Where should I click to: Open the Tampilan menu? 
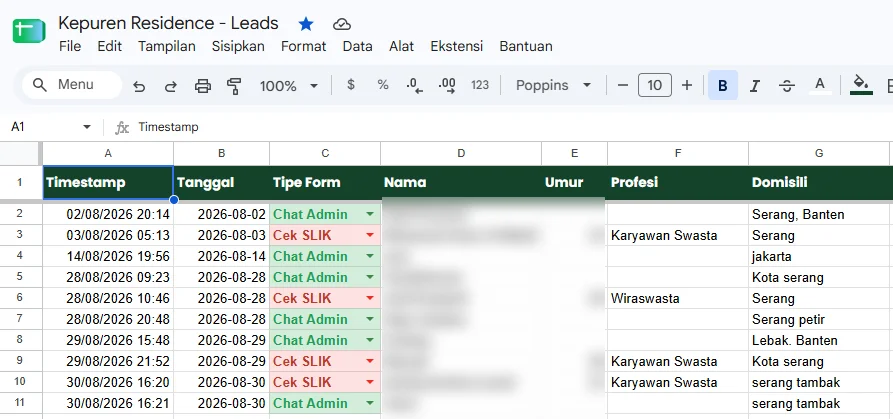point(167,46)
